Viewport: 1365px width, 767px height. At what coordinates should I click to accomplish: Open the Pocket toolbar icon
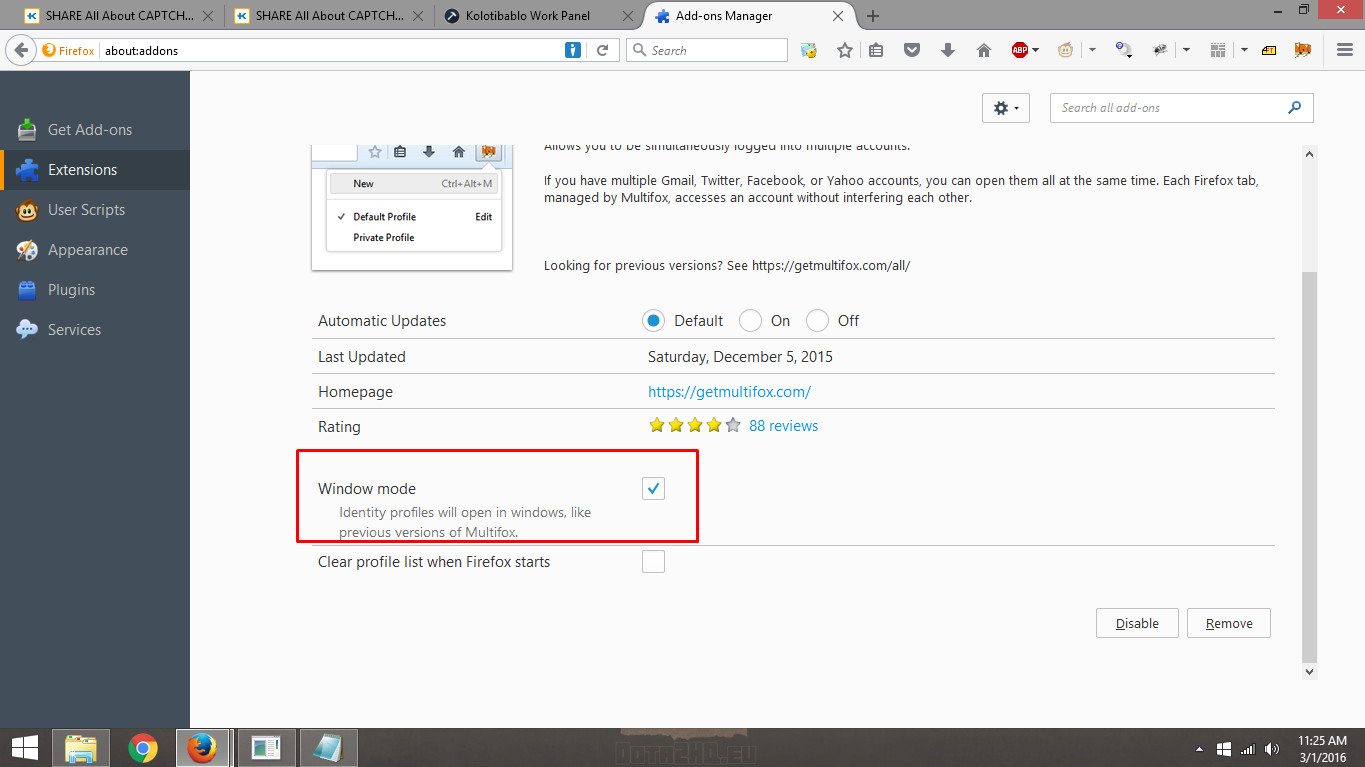pyautogui.click(x=911, y=50)
